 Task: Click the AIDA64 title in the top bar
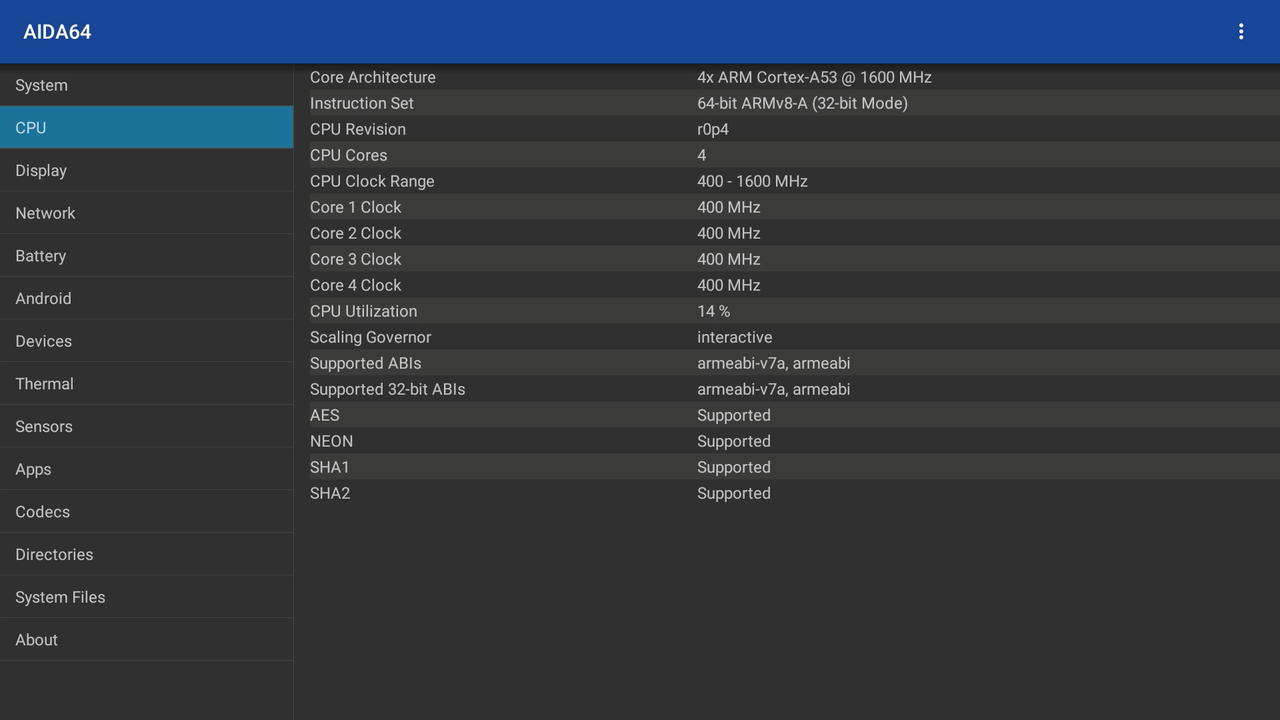[x=57, y=31]
